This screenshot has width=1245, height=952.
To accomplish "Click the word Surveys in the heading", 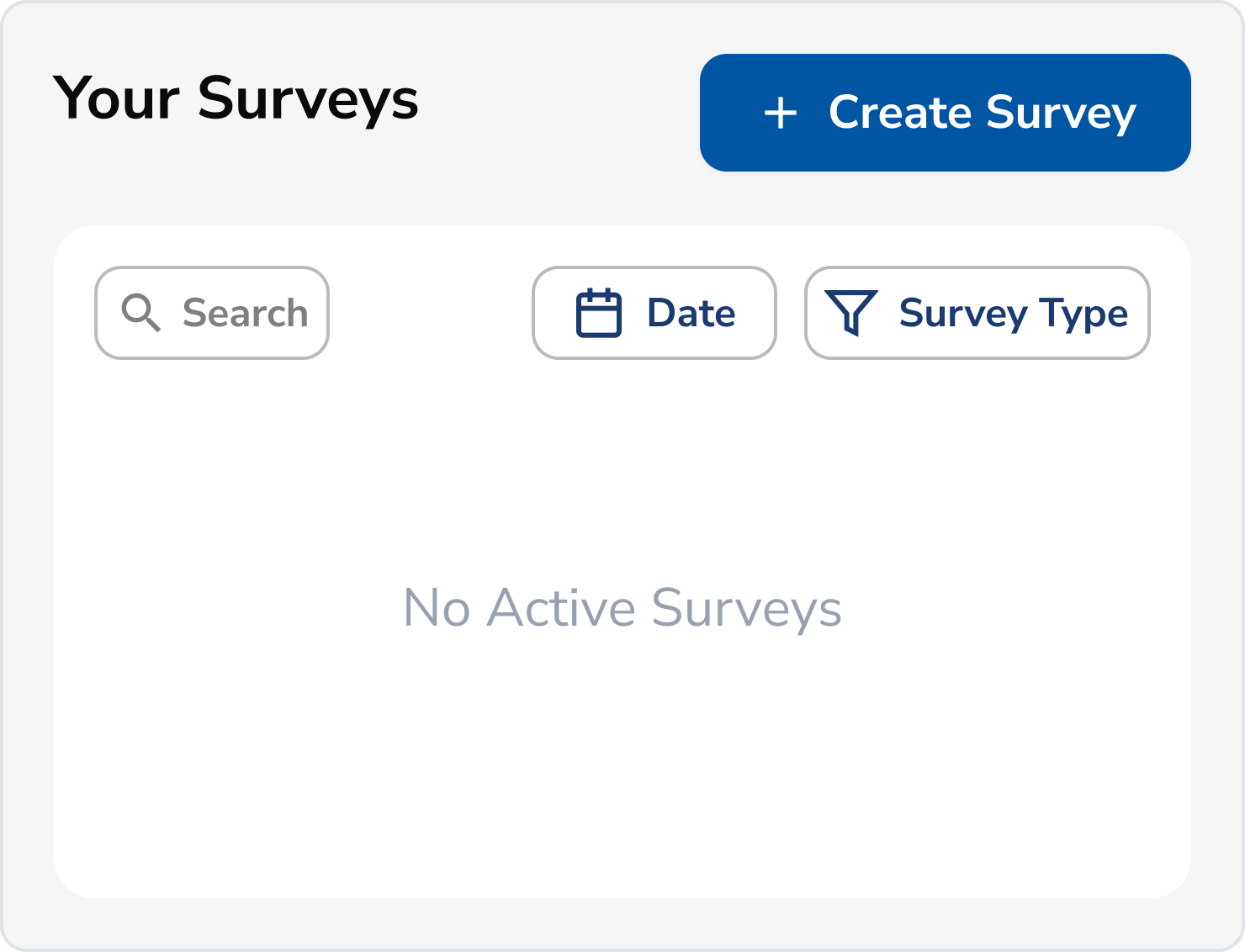I will click(x=308, y=101).
